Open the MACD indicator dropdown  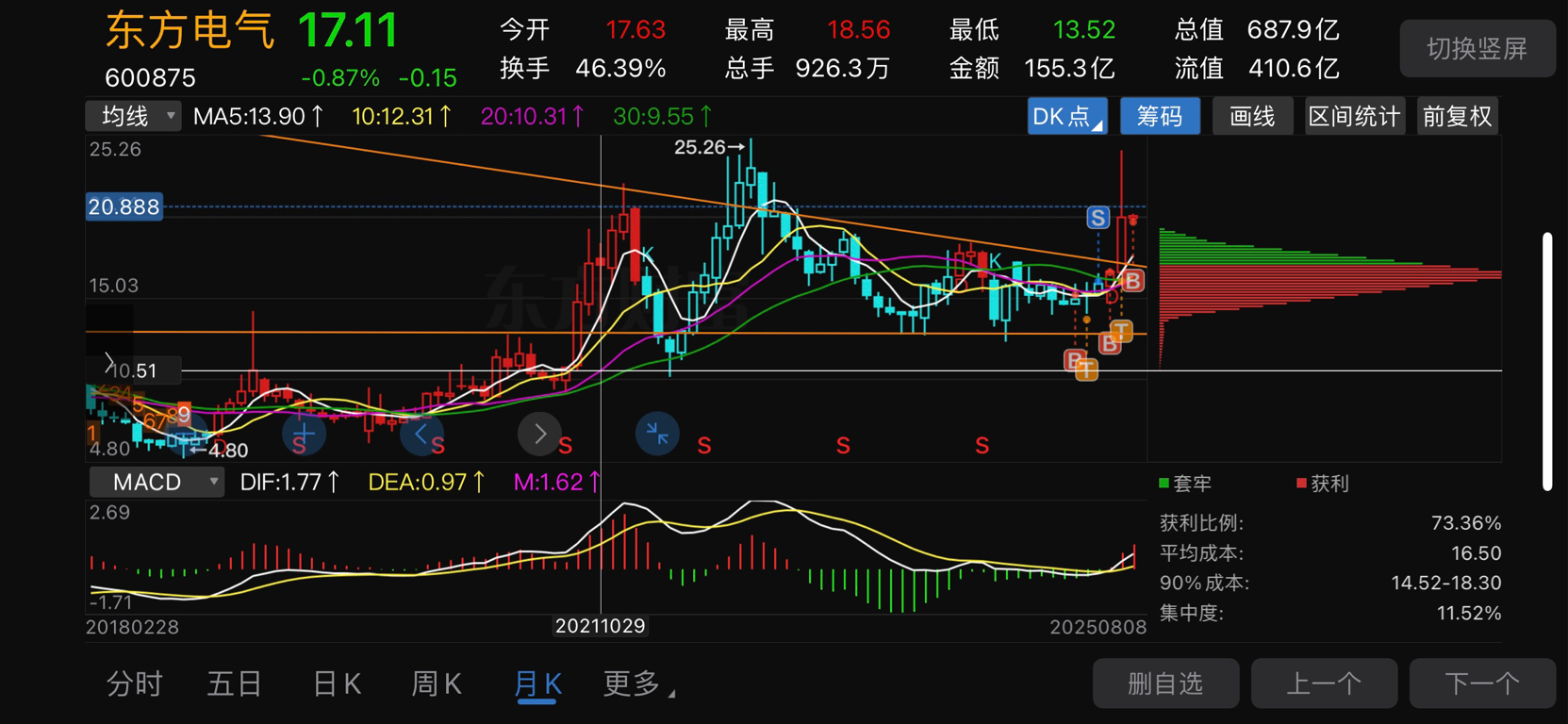click(157, 482)
